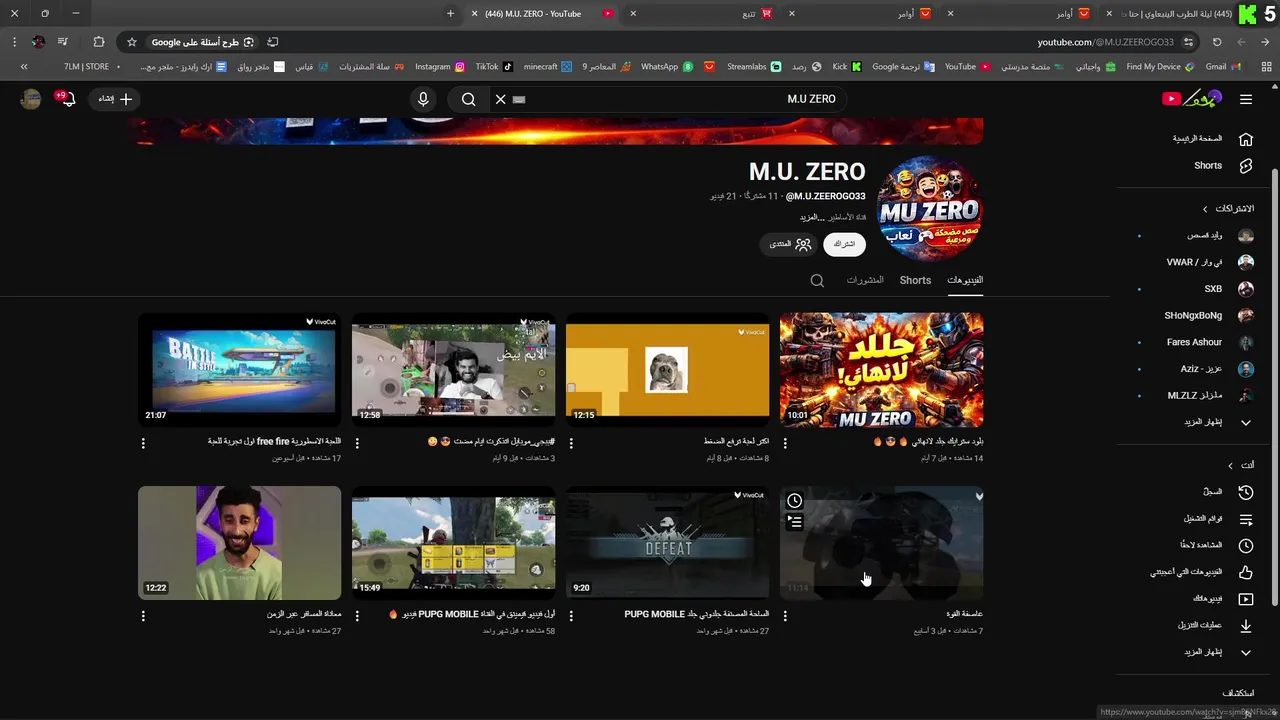Open options menu for free fire video
This screenshot has height=720, width=1280.
[x=143, y=443]
